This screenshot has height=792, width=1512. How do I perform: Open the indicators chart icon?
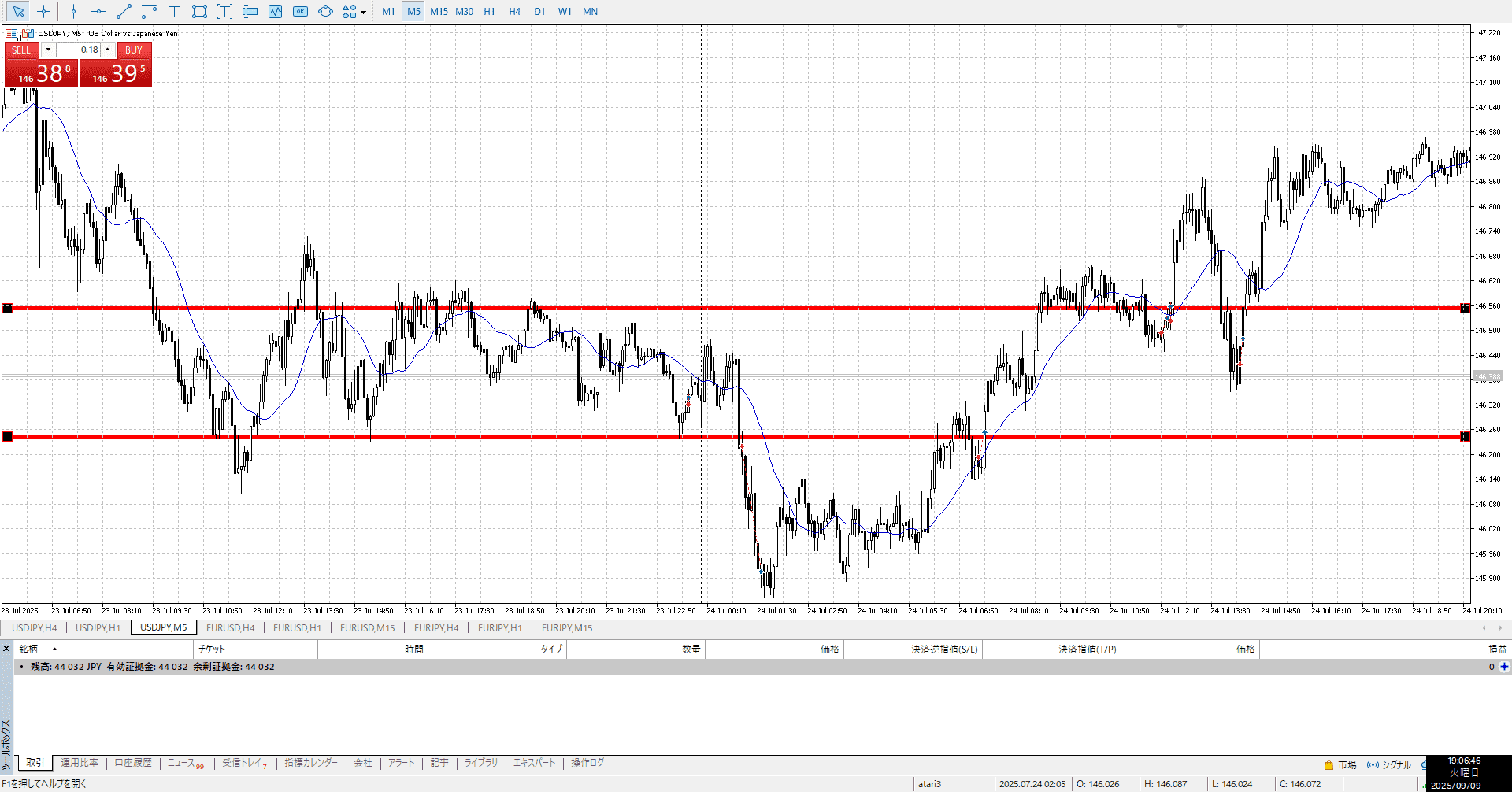coord(275,11)
